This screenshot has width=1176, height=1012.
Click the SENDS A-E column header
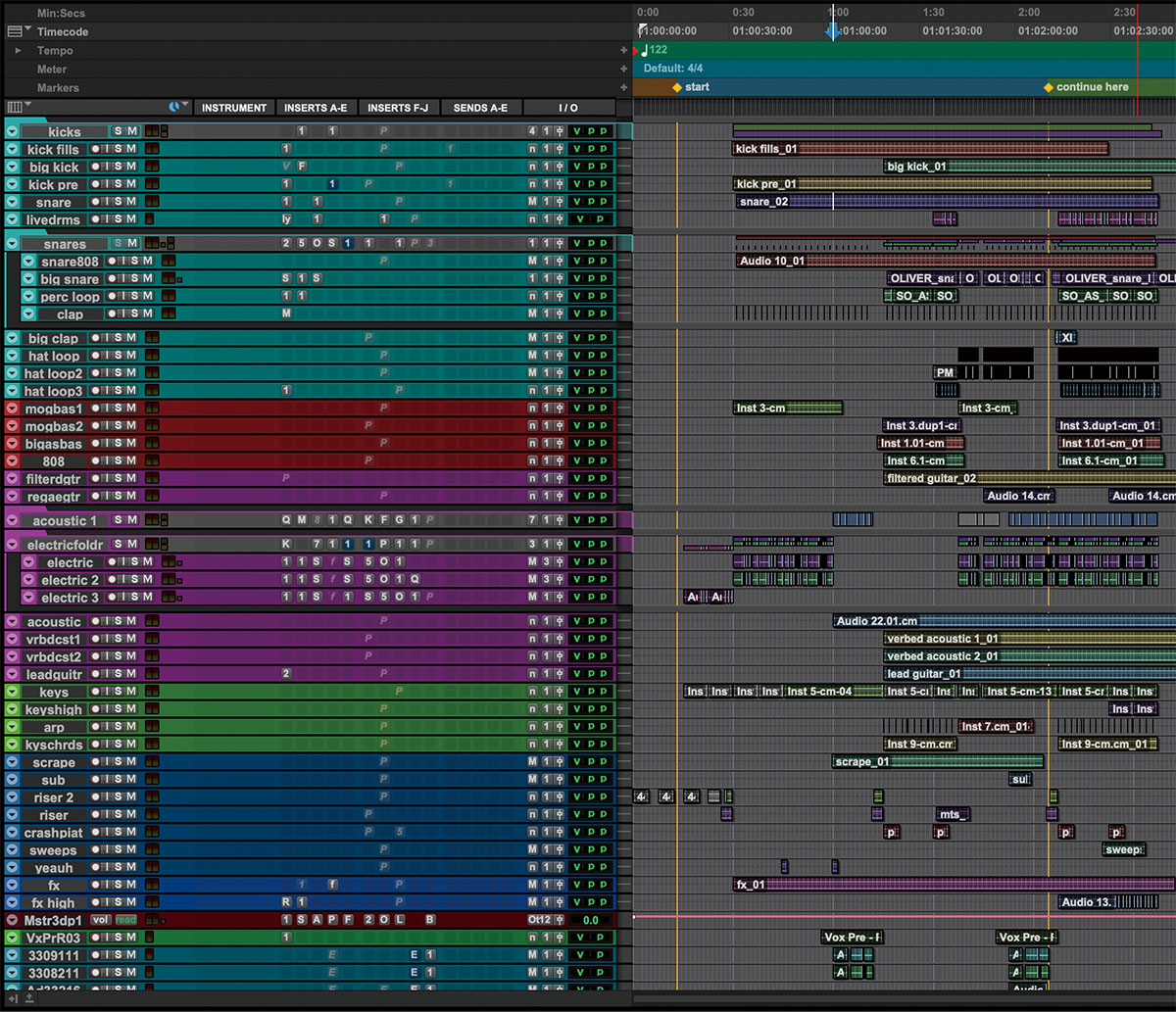[481, 108]
